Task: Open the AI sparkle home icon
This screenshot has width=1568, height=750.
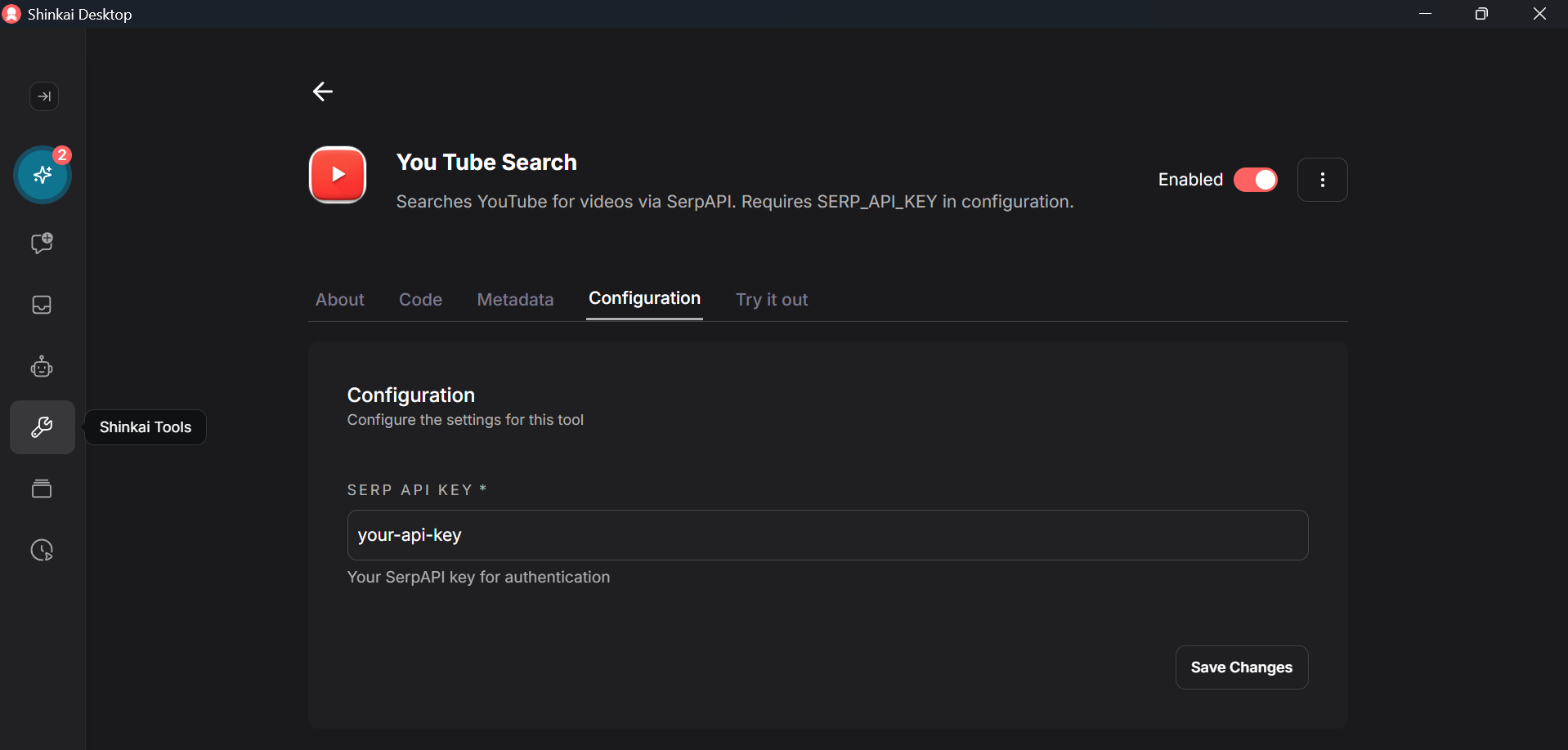Action: pyautogui.click(x=43, y=175)
